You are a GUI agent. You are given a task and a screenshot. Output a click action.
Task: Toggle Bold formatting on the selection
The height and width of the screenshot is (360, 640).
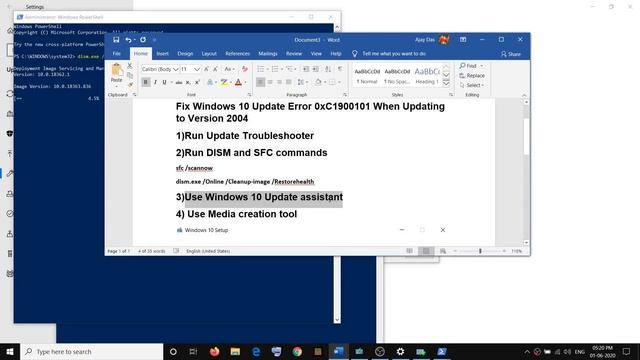146,82
